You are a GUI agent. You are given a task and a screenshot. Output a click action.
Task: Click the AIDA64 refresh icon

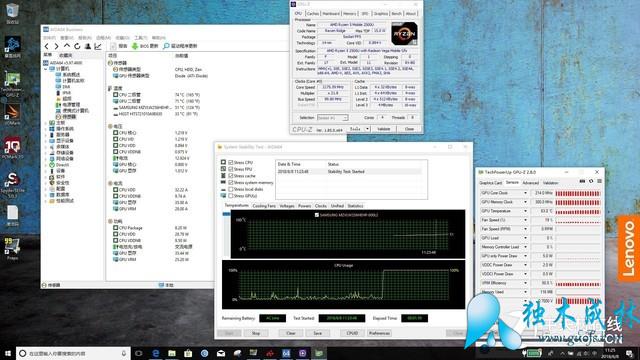[77, 46]
